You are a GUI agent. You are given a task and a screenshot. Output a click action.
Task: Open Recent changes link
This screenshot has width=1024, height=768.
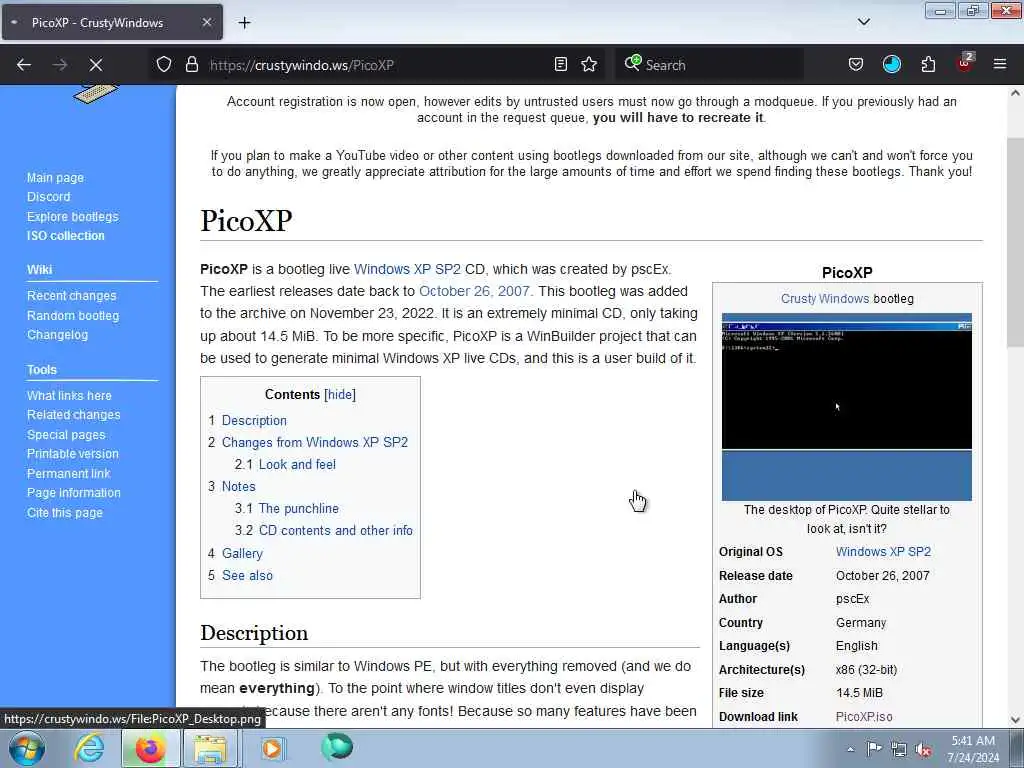[71, 296]
